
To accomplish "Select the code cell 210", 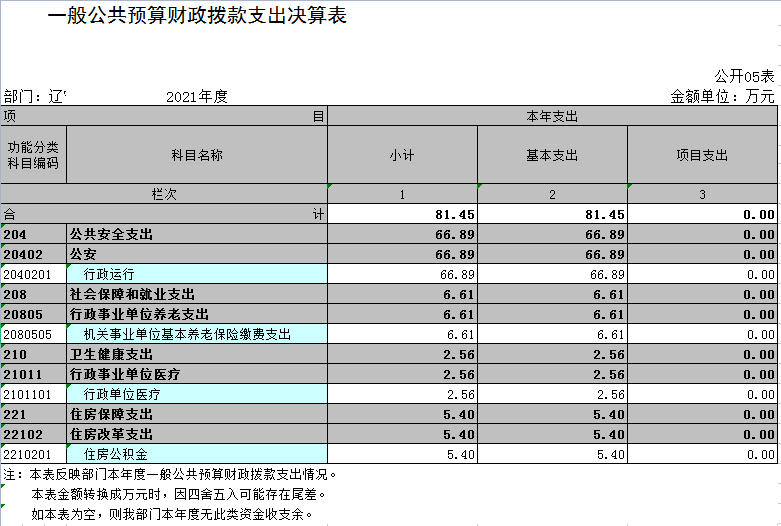I will coord(33,354).
